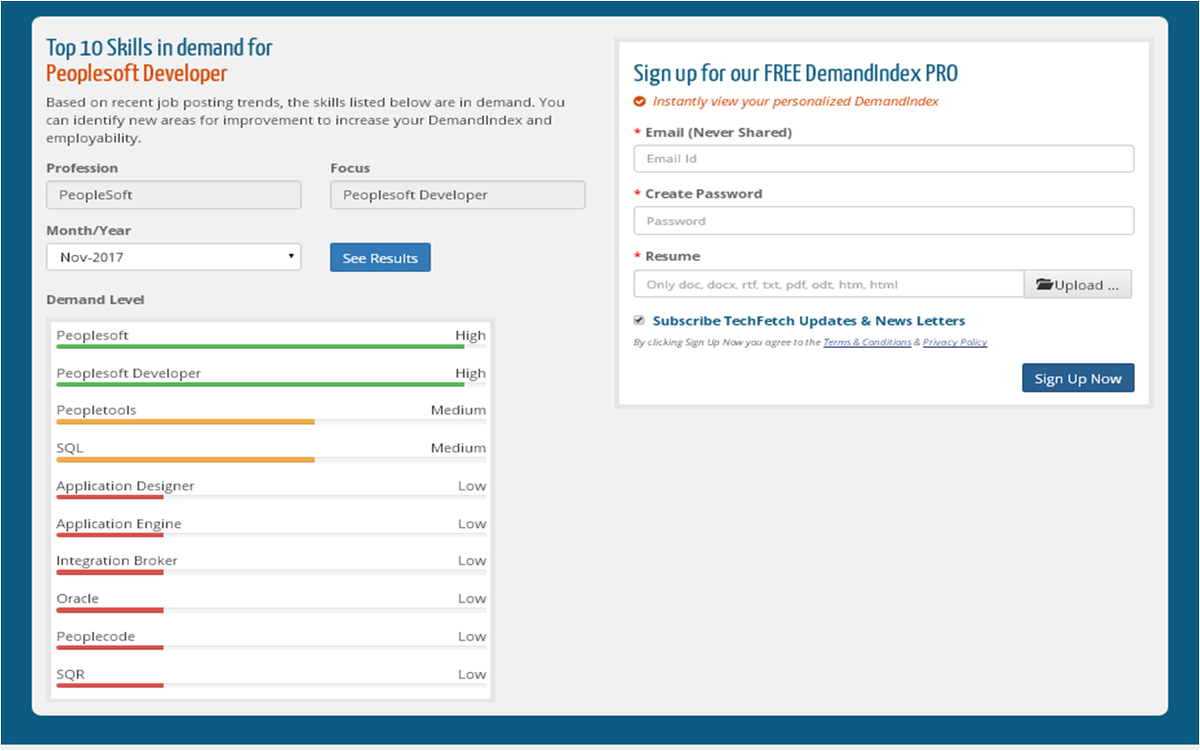Click the SQL orange demand bar

point(185,460)
